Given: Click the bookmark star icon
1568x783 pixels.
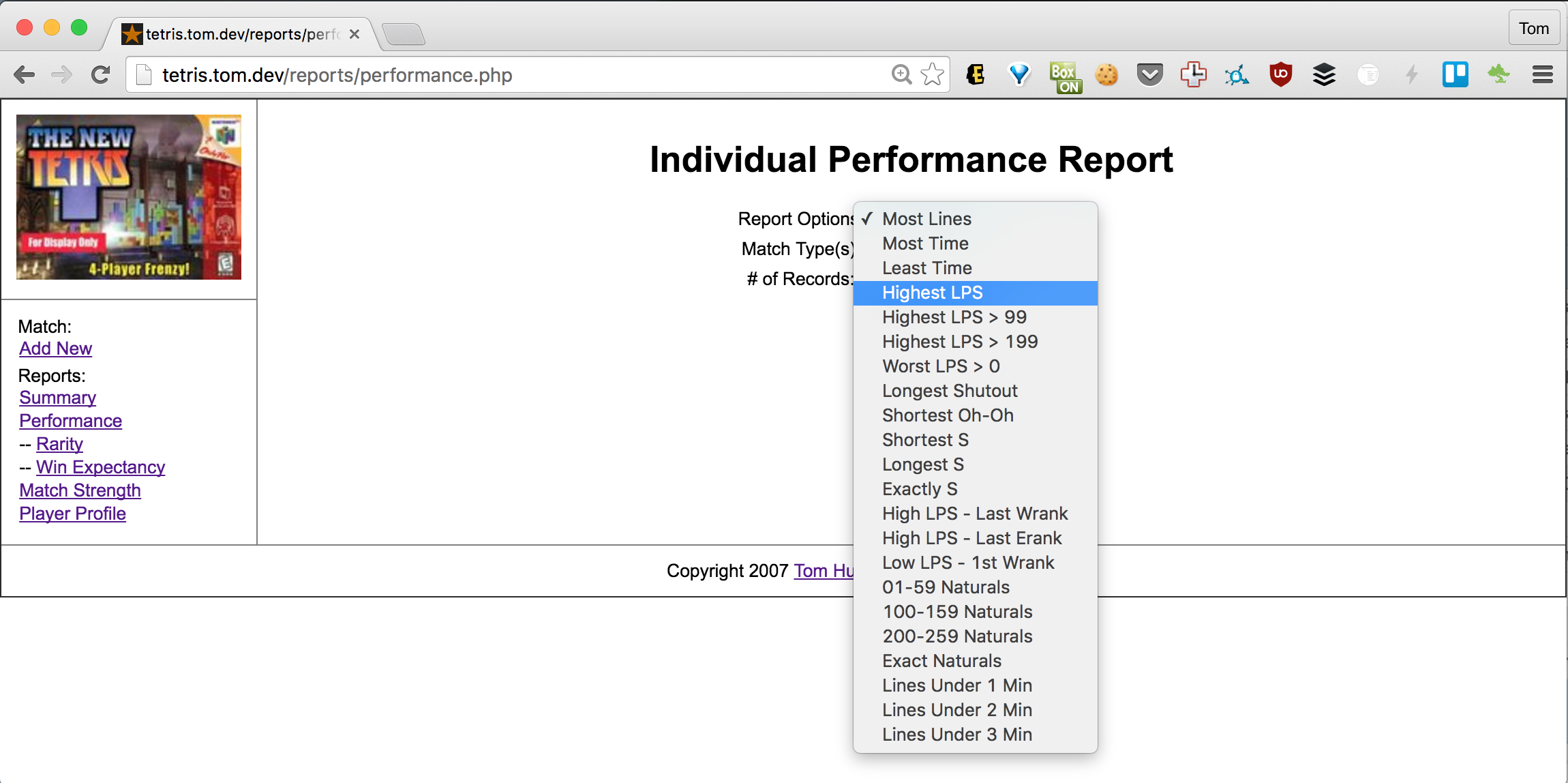Looking at the screenshot, I should [x=932, y=74].
